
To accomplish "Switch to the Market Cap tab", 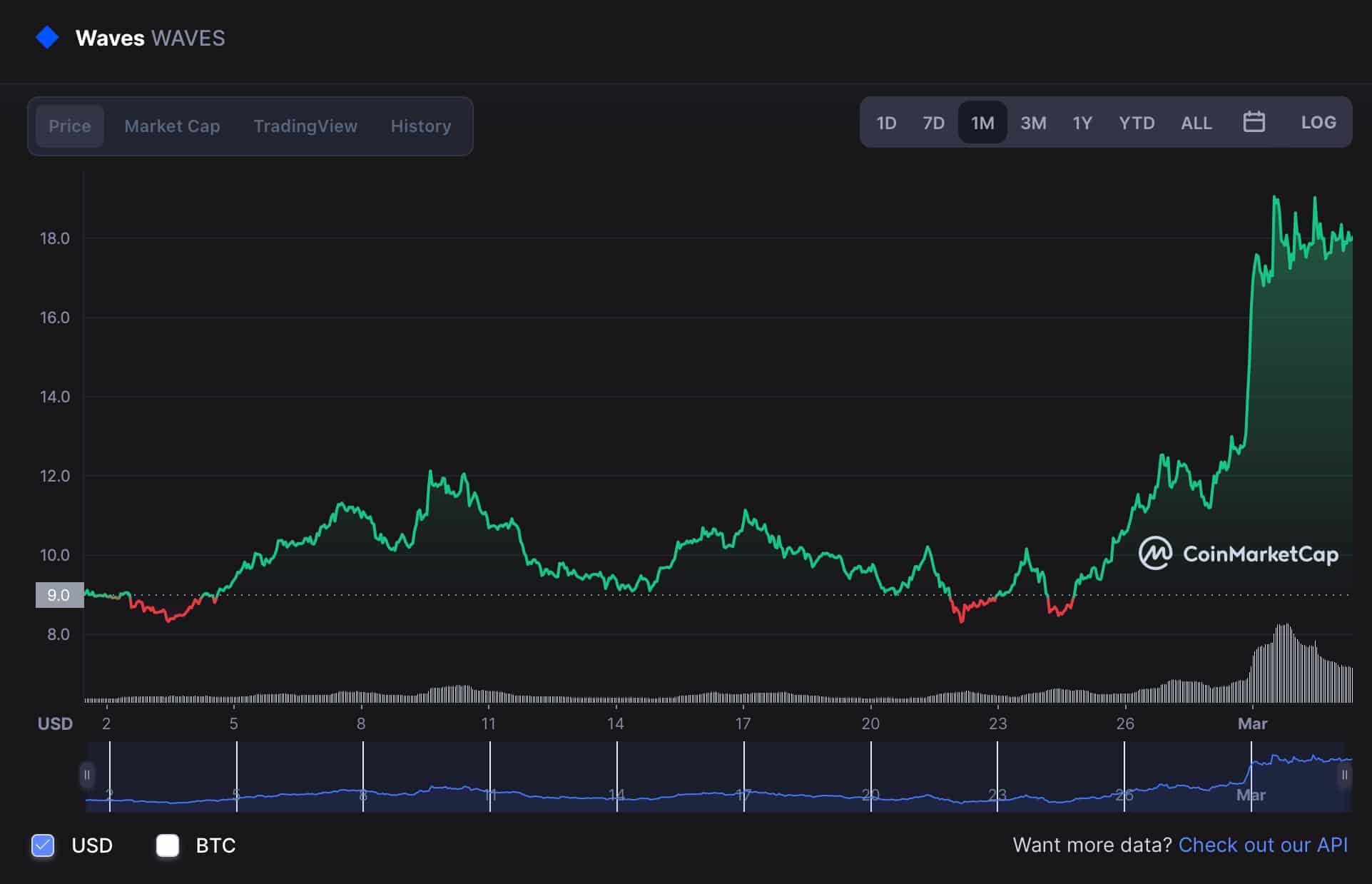I will (172, 126).
